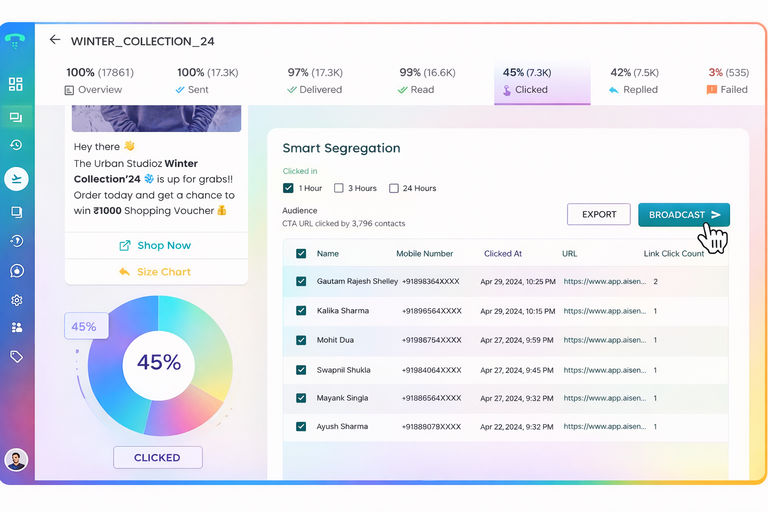The height and width of the screenshot is (512, 768).
Task: Go back using the arrow beside WINTER_COLLECTION_24
Action: [x=55, y=40]
